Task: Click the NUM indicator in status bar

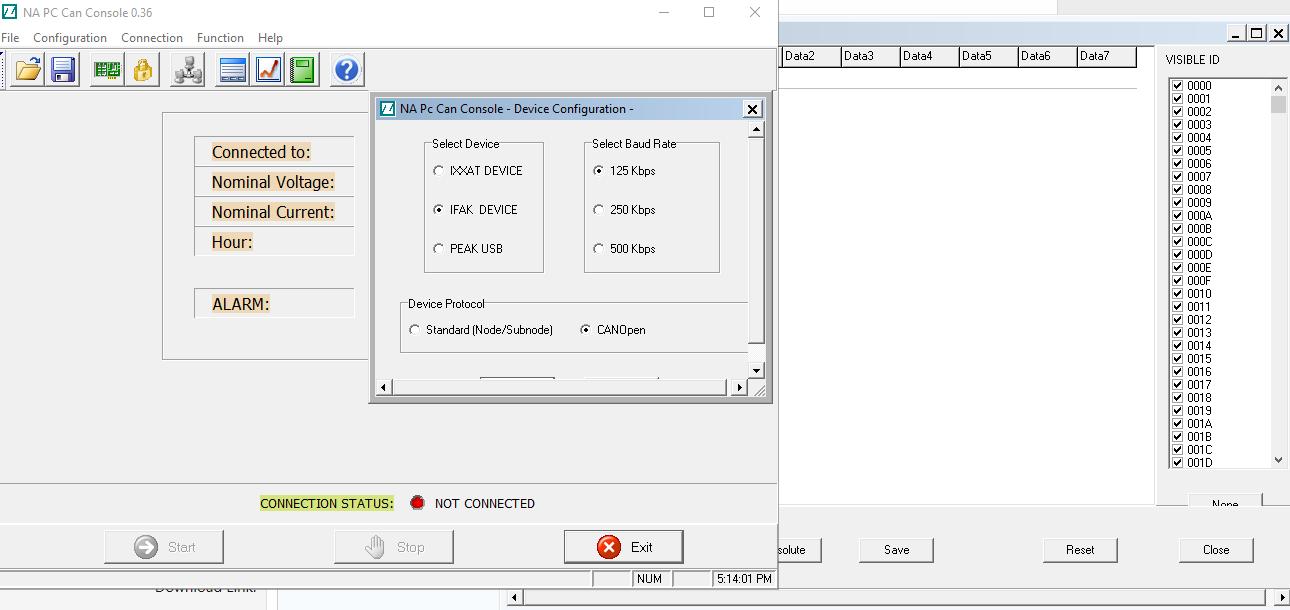Action: pos(648,579)
